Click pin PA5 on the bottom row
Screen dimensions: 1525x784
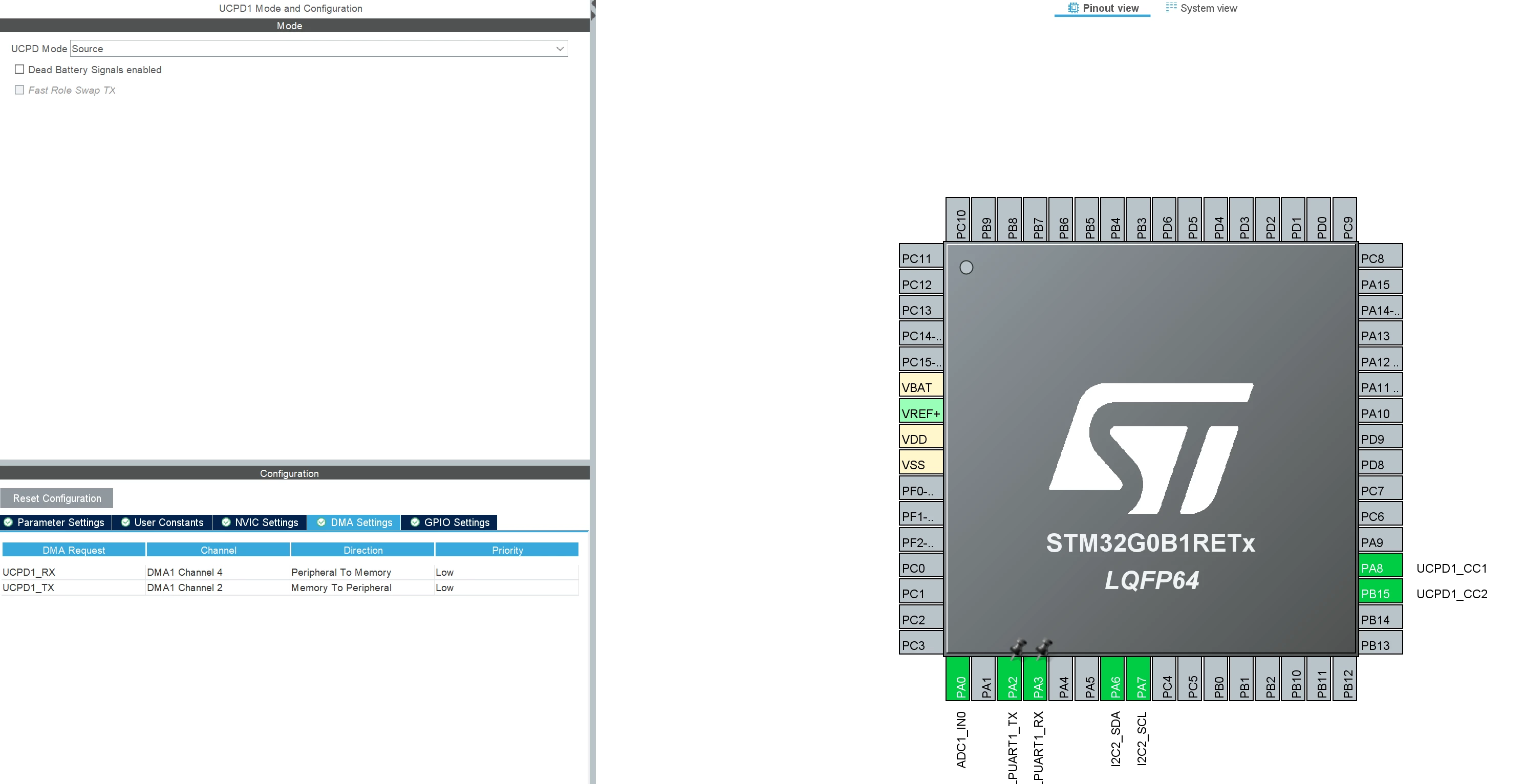coord(1087,679)
